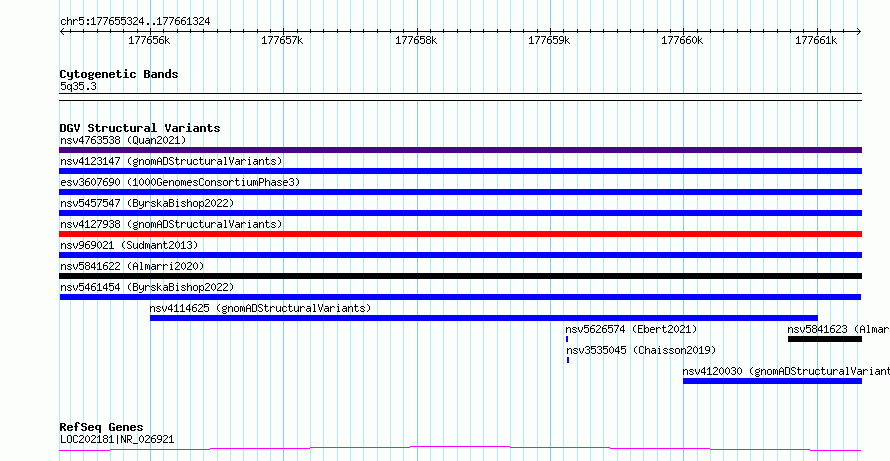Click the blue nsv969021 Sudmant2013 bar
The image size is (890, 461).
(460, 255)
